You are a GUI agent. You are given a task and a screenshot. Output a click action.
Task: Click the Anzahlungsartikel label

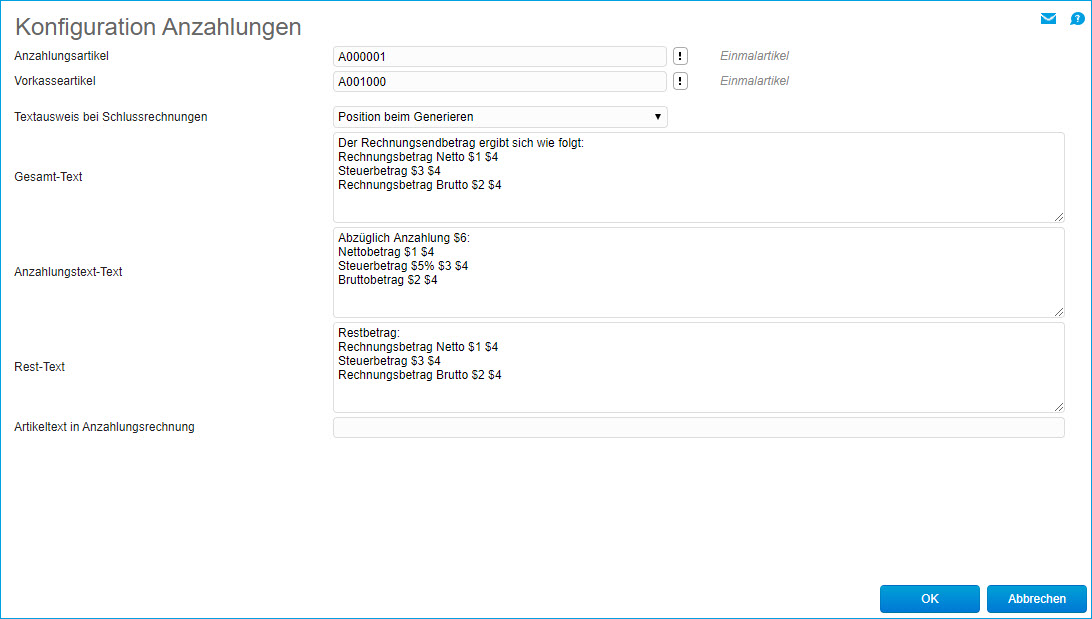[61, 56]
